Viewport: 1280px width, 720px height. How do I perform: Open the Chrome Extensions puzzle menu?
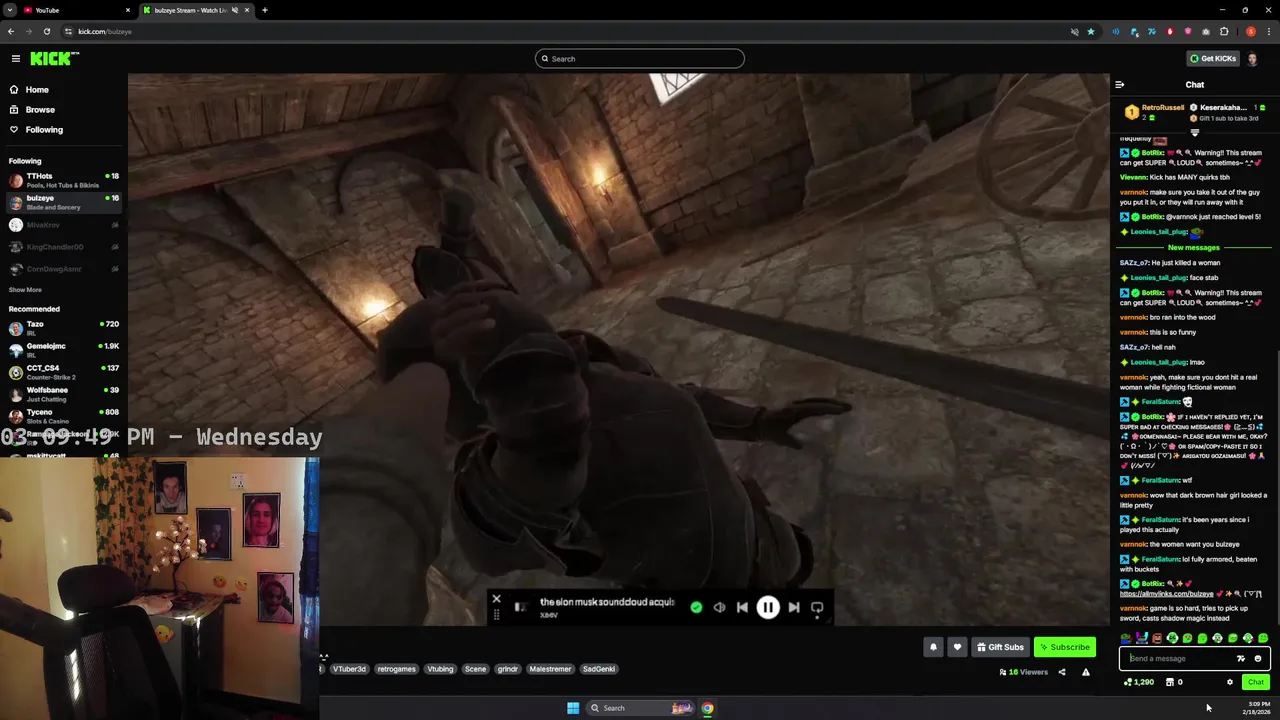click(1224, 32)
